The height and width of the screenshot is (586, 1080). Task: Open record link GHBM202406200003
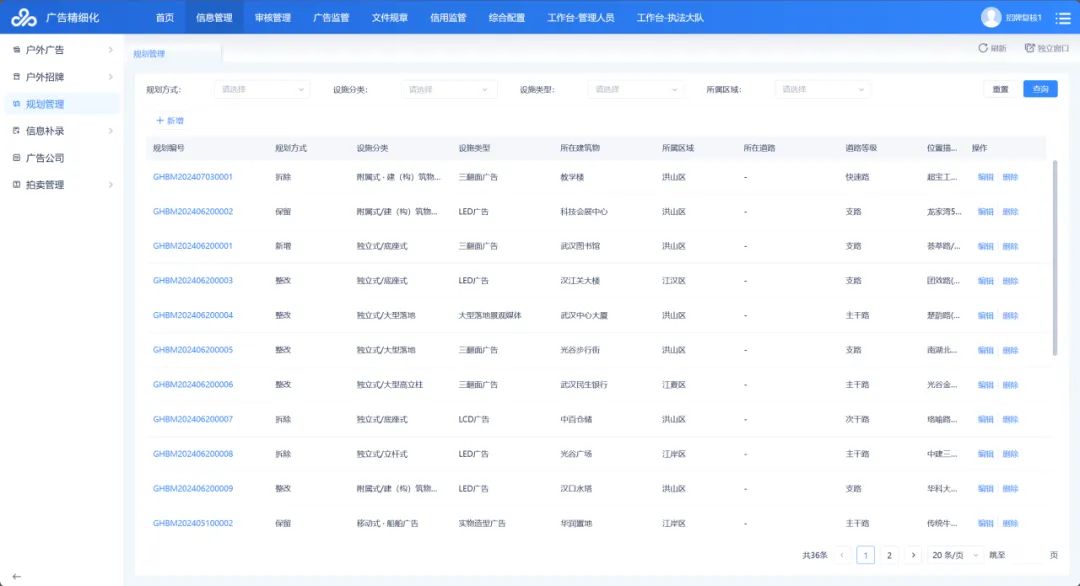(193, 280)
